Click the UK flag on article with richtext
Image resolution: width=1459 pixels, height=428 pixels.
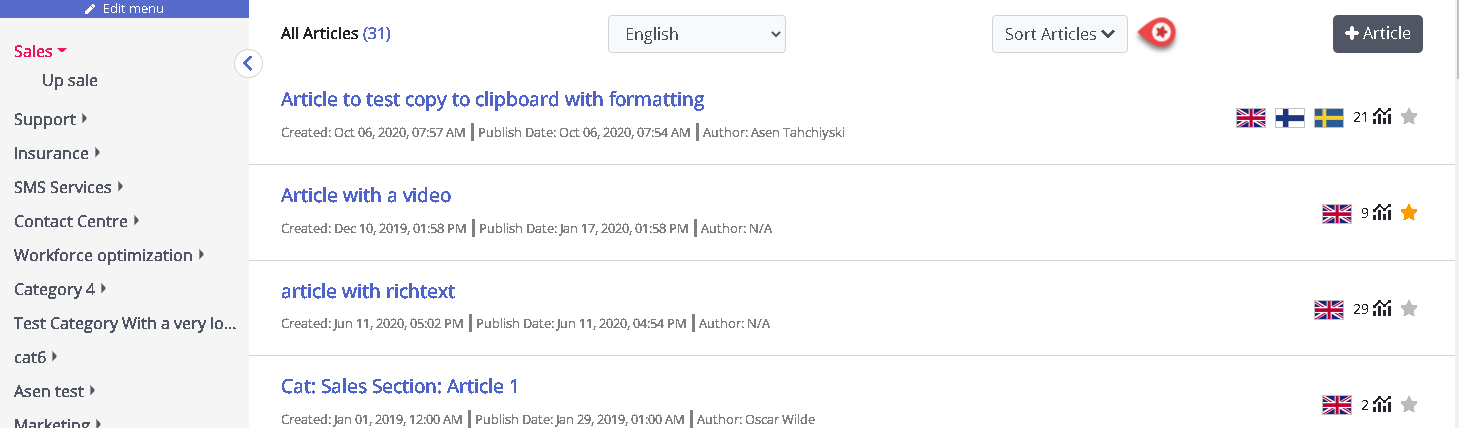(1328, 310)
